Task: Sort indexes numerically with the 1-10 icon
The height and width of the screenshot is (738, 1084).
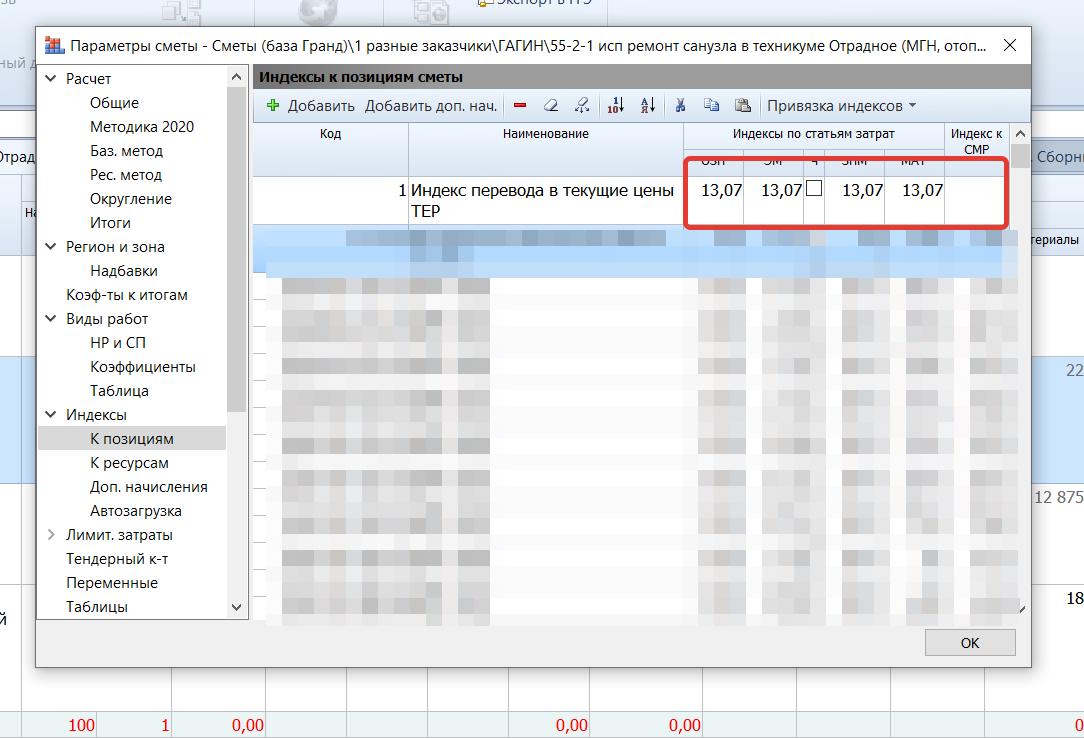Action: tap(615, 106)
